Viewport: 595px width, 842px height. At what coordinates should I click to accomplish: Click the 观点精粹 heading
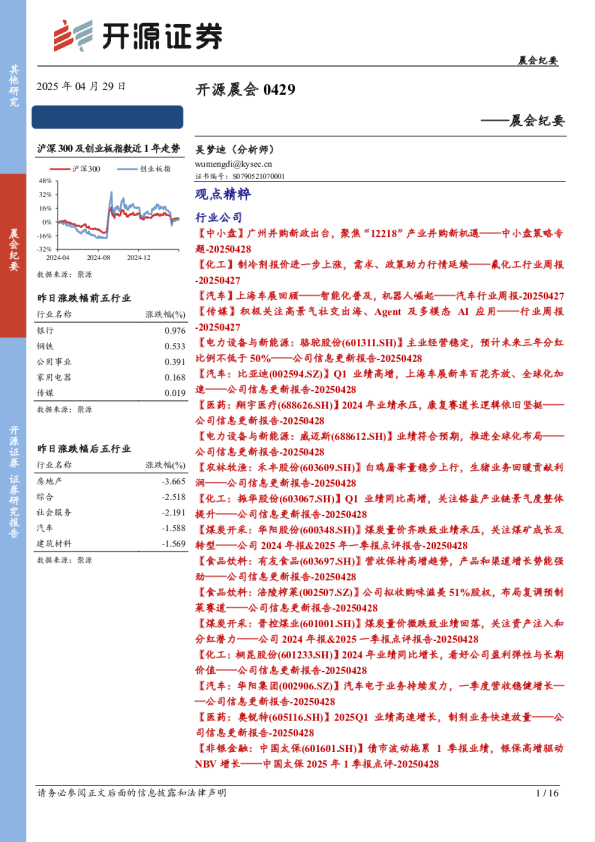(223, 194)
